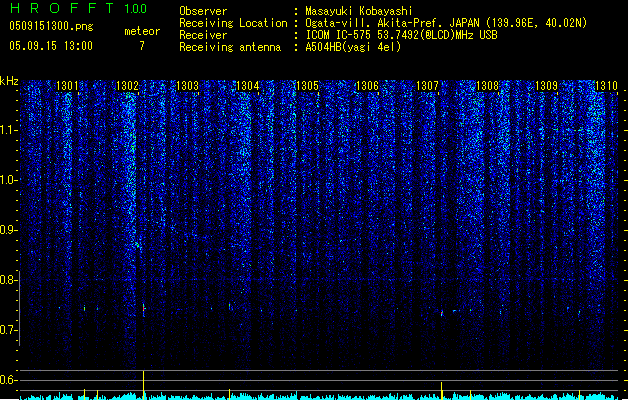Select the filename 0509151300.png
Viewport: 629px width, 400px height.
[51, 26]
